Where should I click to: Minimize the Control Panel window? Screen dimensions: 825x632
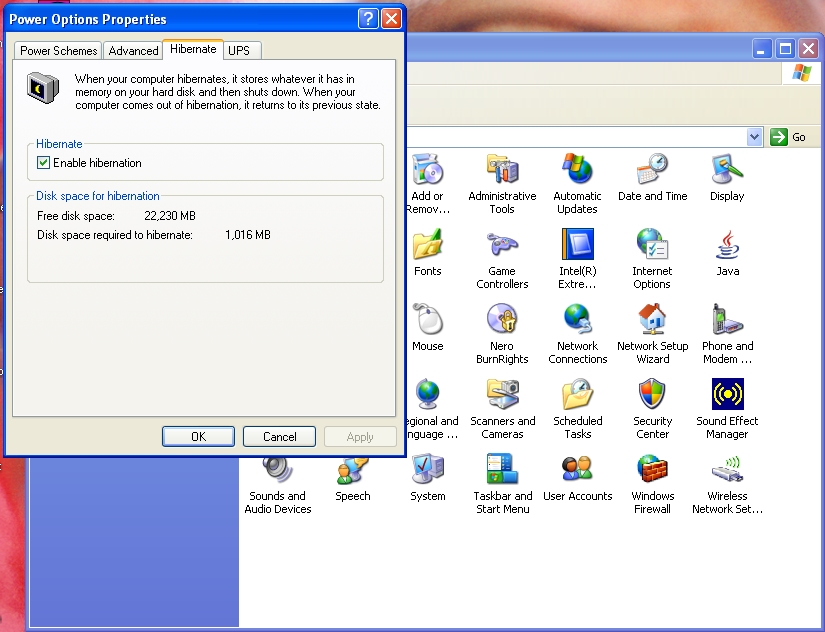pyautogui.click(x=761, y=49)
